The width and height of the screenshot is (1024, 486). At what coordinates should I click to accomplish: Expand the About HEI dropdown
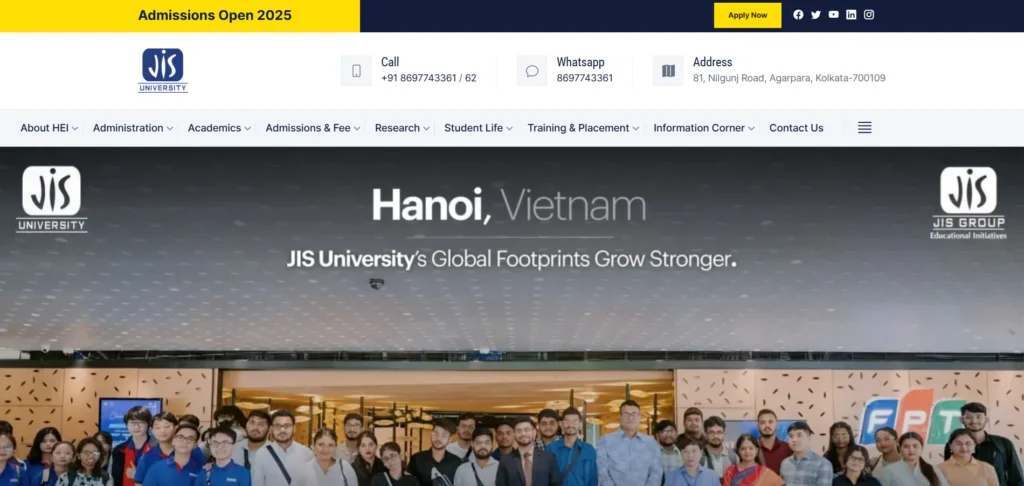point(49,128)
